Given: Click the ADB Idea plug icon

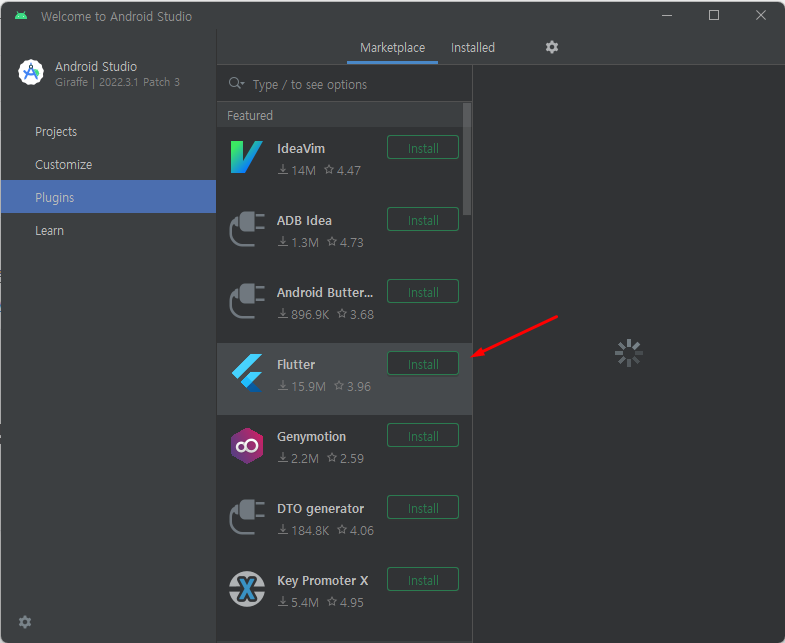Looking at the screenshot, I should point(246,229).
